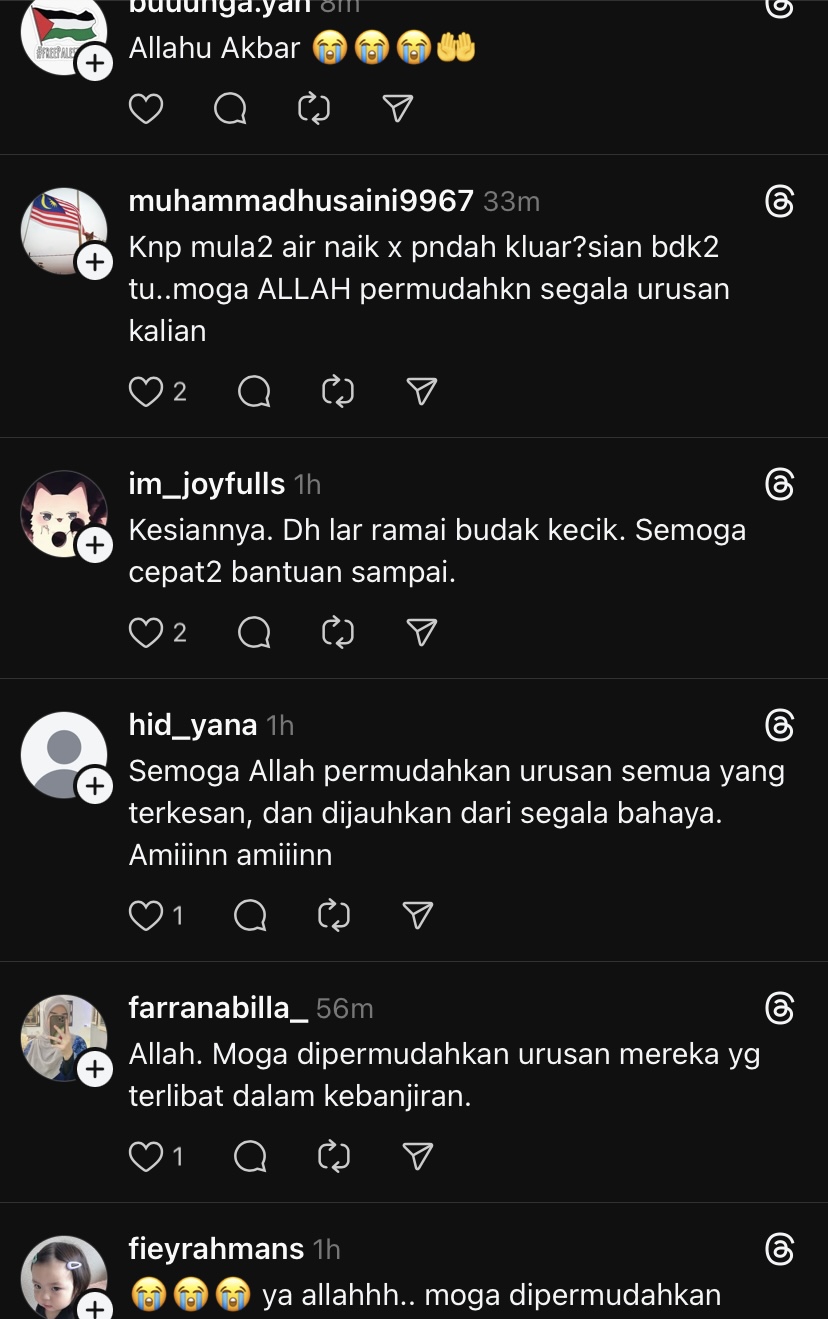
Task: Follow im_joyfulls via plus badge on avatar
Action: [94, 545]
